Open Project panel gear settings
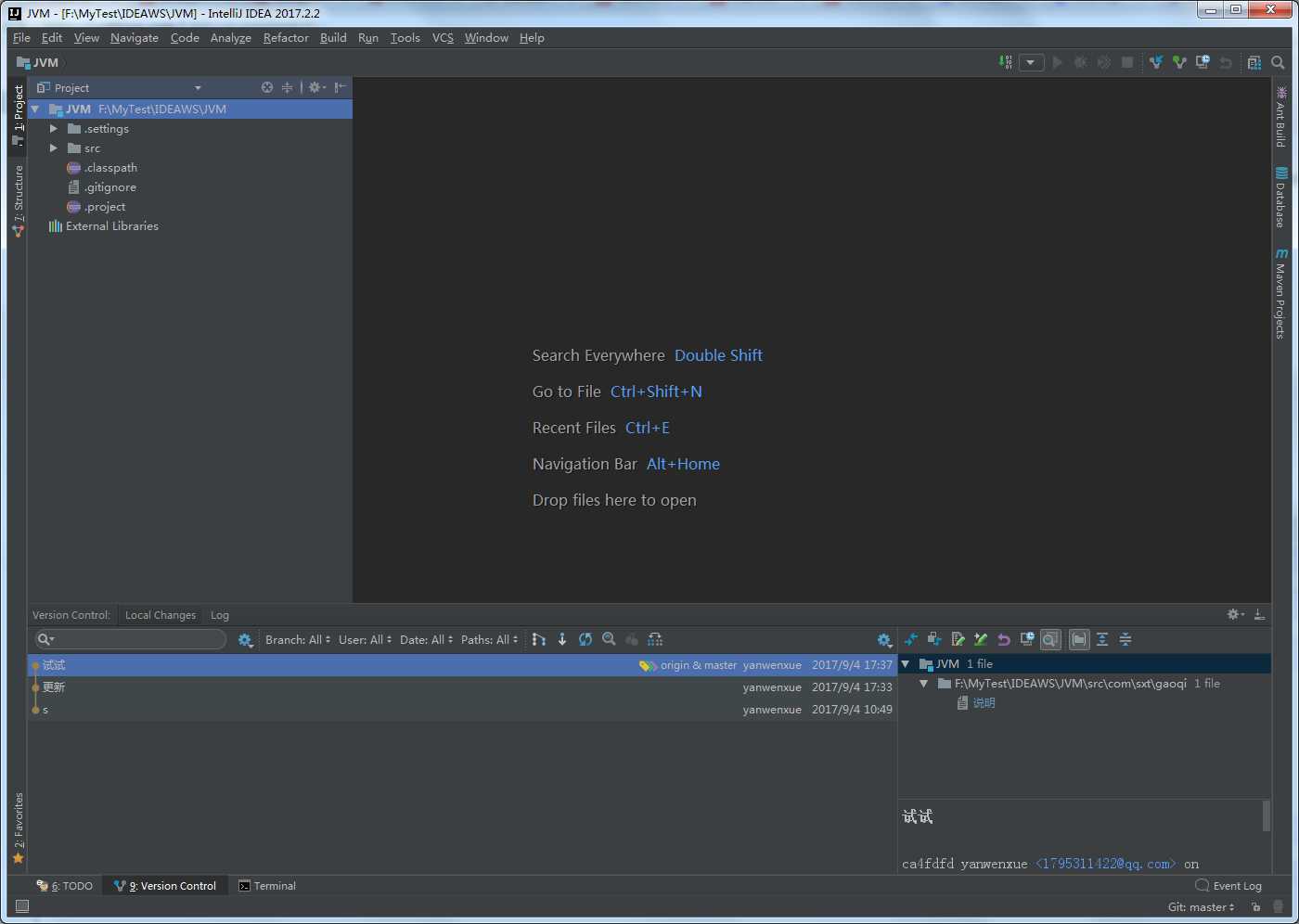 (x=316, y=87)
